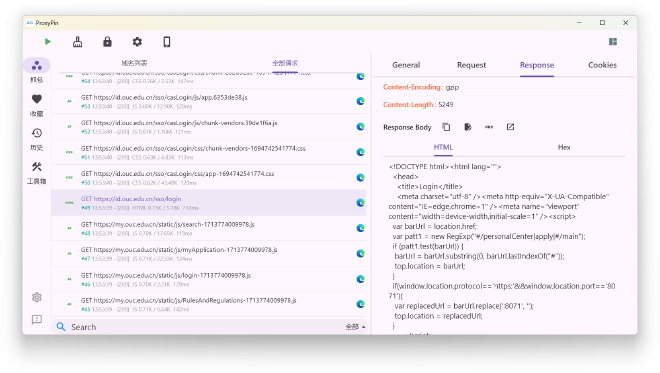Image resolution: width=660 pixels, height=373 pixels.
Task: Toggle panel layout icon at top right
Action: click(613, 42)
